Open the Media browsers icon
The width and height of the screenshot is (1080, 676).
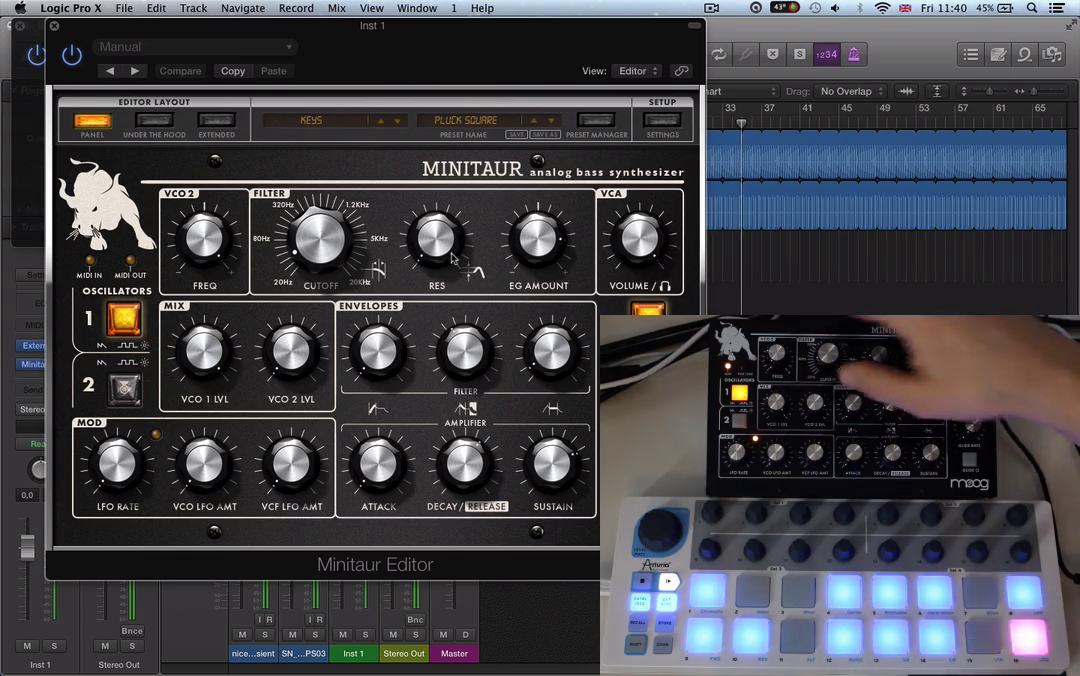[x=1052, y=54]
